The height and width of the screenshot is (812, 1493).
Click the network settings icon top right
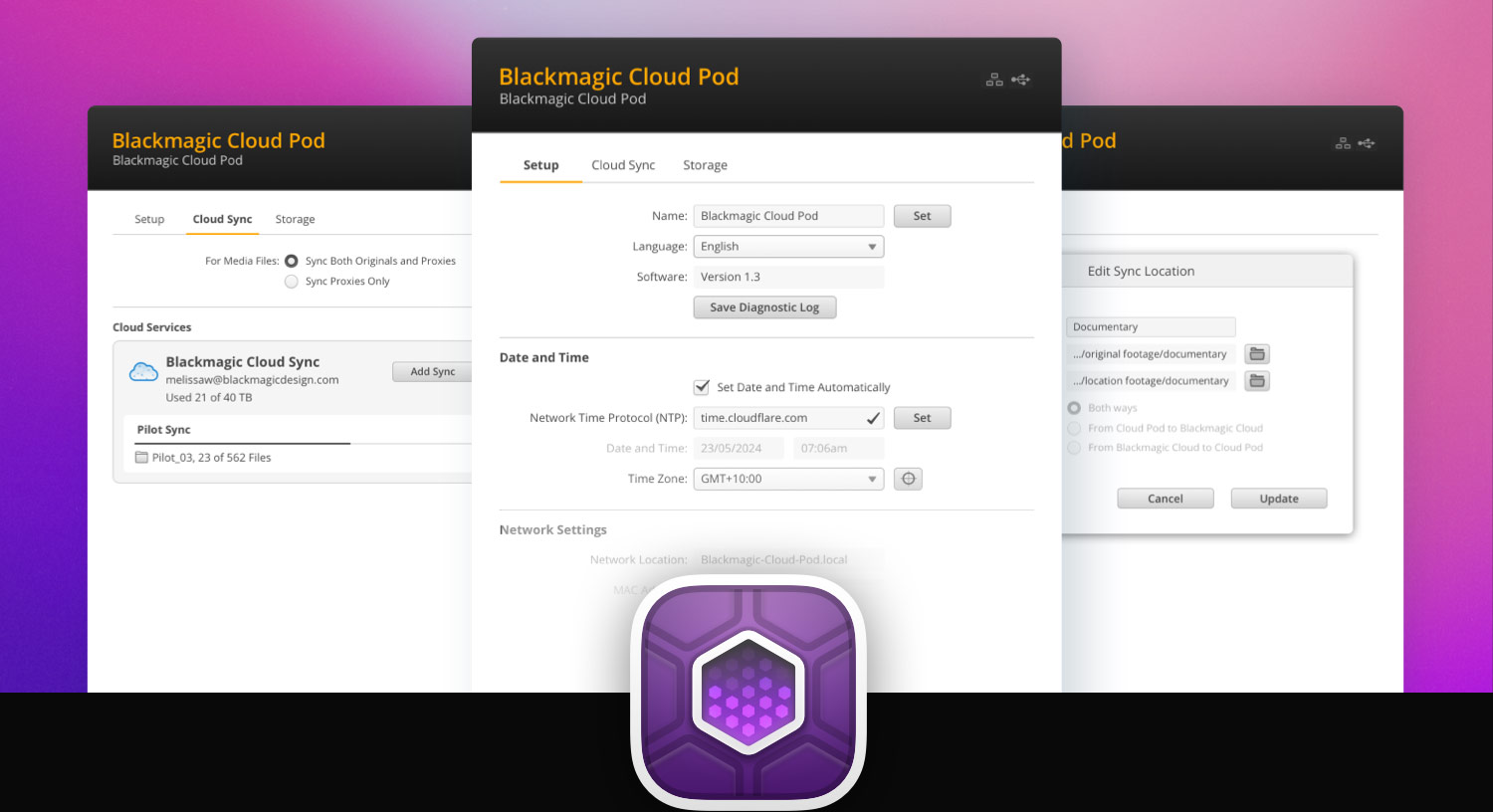(x=994, y=80)
